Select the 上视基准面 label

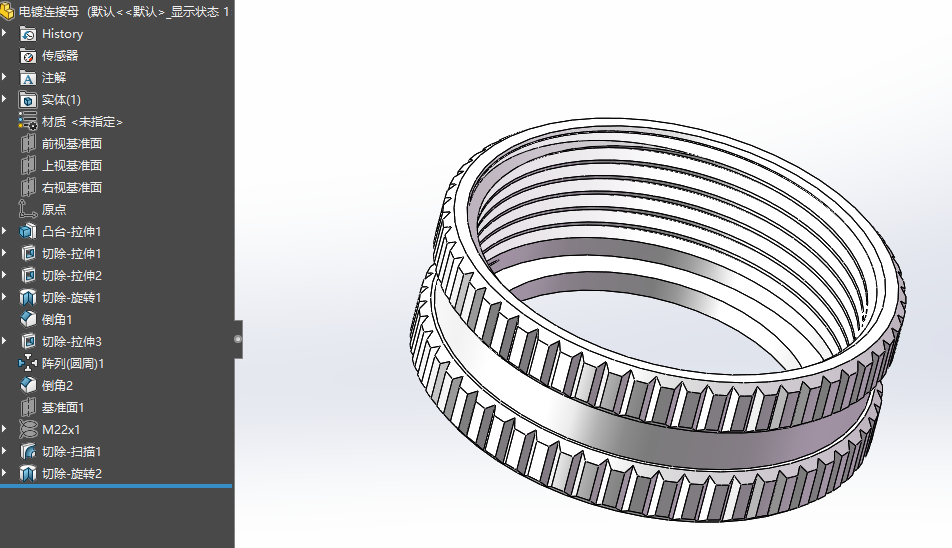[x=72, y=166]
